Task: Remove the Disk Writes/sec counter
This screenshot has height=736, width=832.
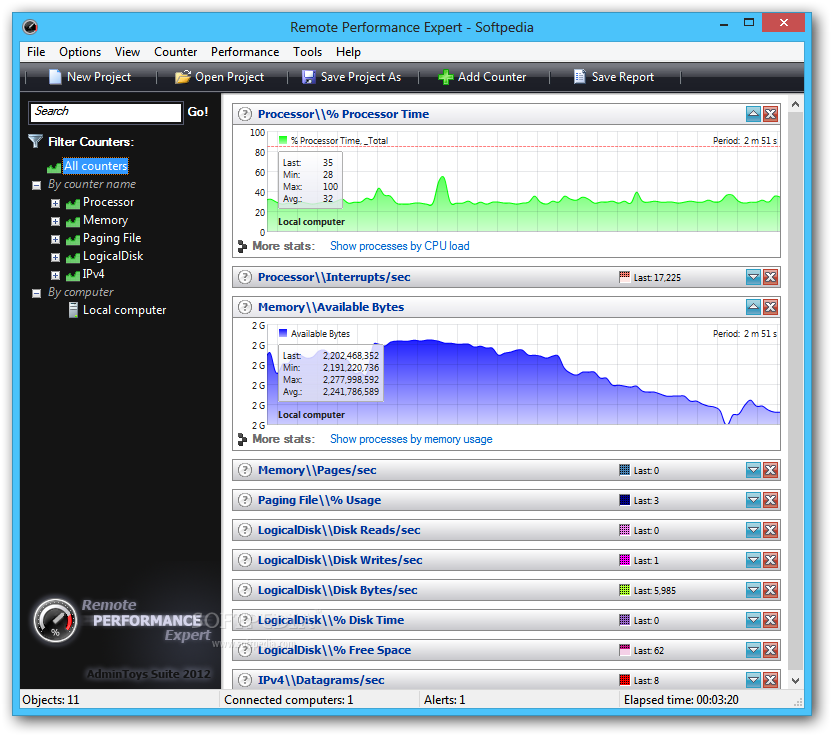Action: (770, 560)
